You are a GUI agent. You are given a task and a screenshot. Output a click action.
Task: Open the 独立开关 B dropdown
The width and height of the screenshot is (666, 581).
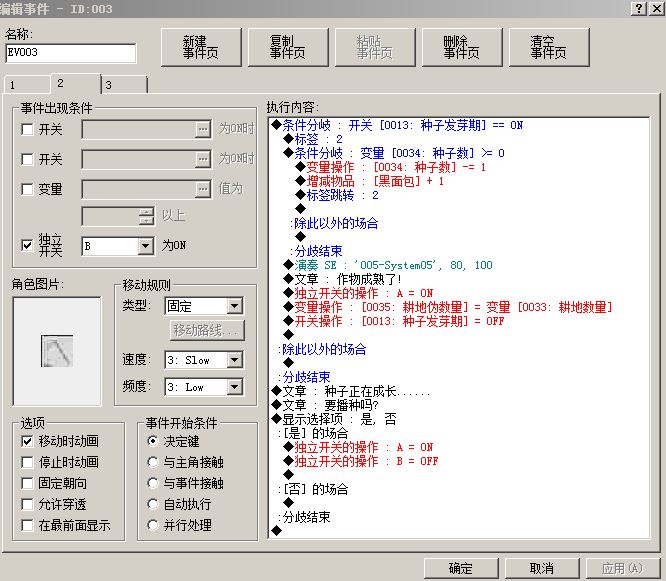(x=146, y=246)
